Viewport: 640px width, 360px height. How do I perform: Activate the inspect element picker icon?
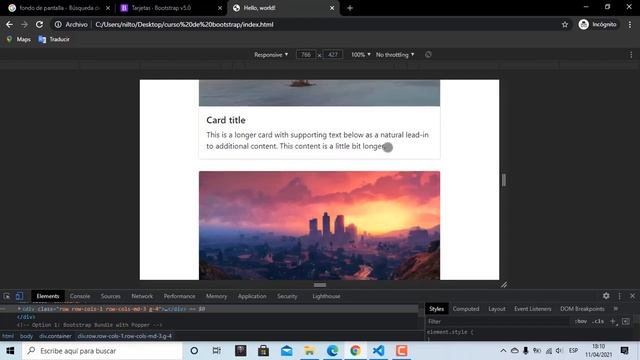(x=7, y=296)
